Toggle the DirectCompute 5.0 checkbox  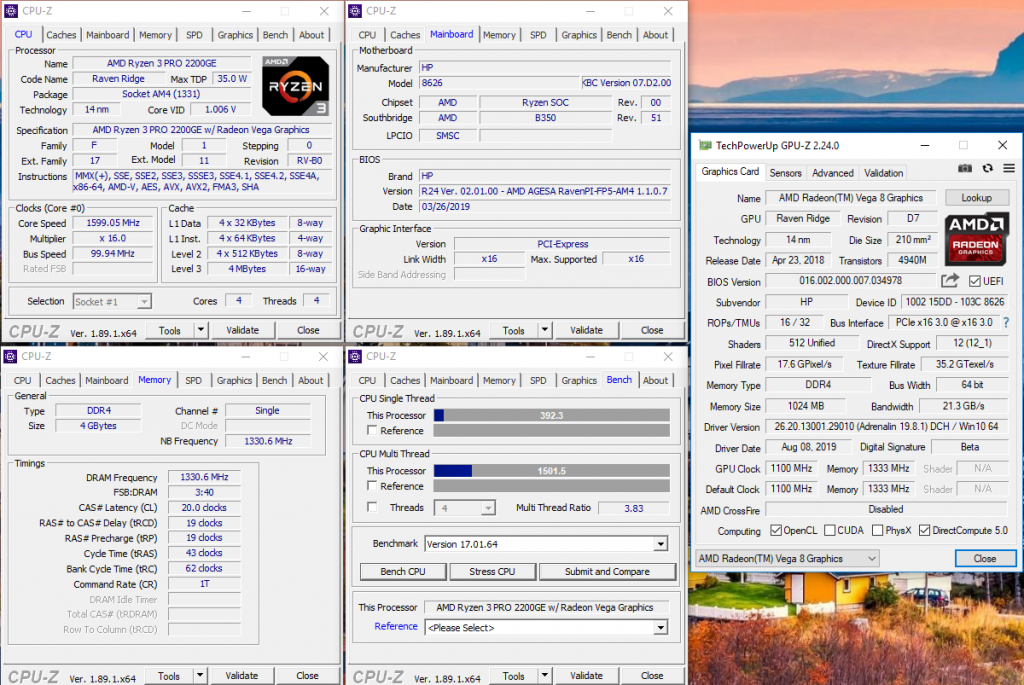pos(924,530)
